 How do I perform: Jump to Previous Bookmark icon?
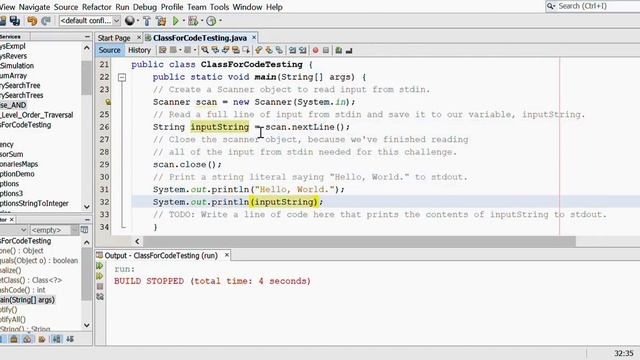point(258,50)
